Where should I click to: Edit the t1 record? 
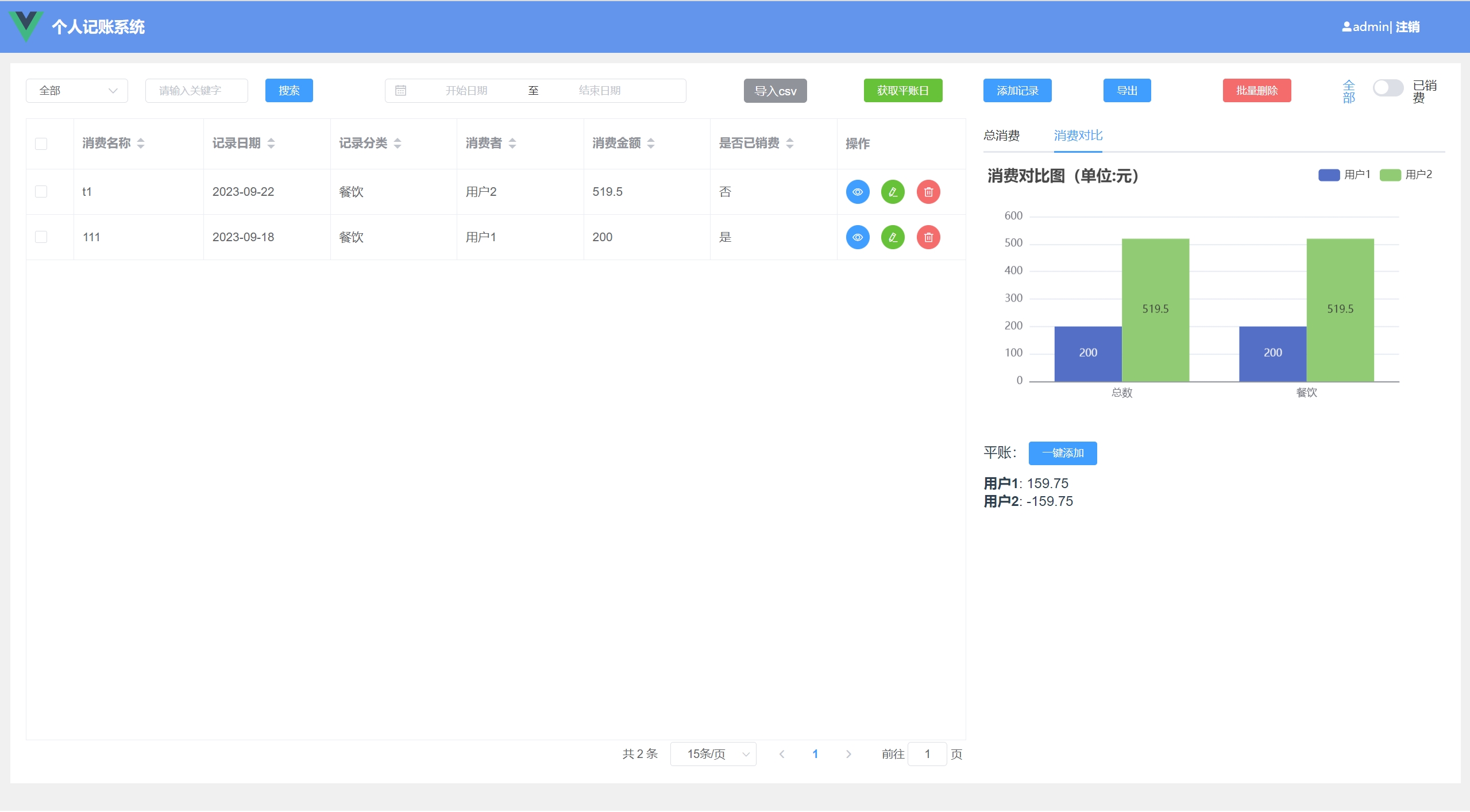click(893, 192)
